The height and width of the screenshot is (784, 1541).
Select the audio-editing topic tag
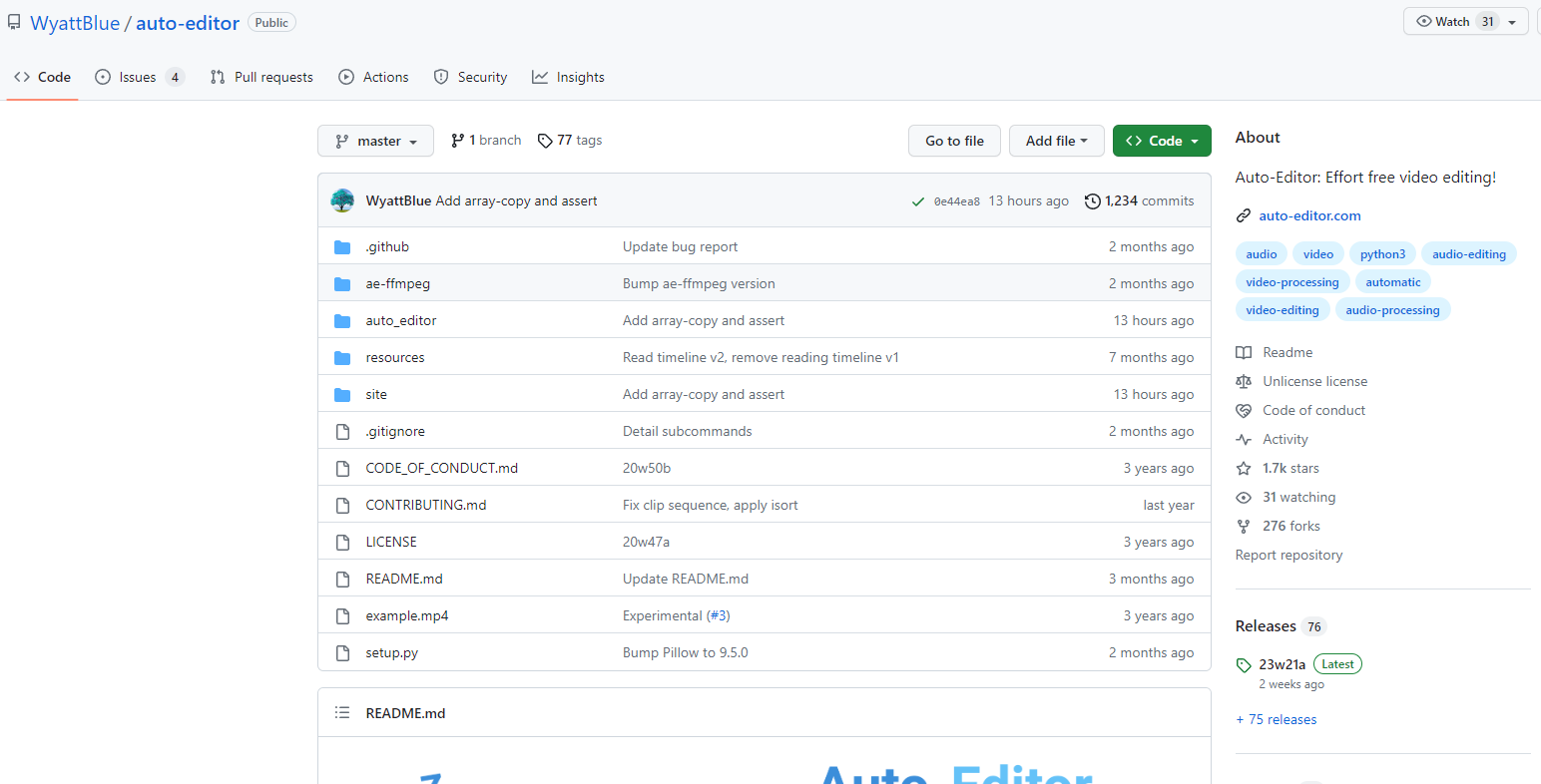point(1469,254)
